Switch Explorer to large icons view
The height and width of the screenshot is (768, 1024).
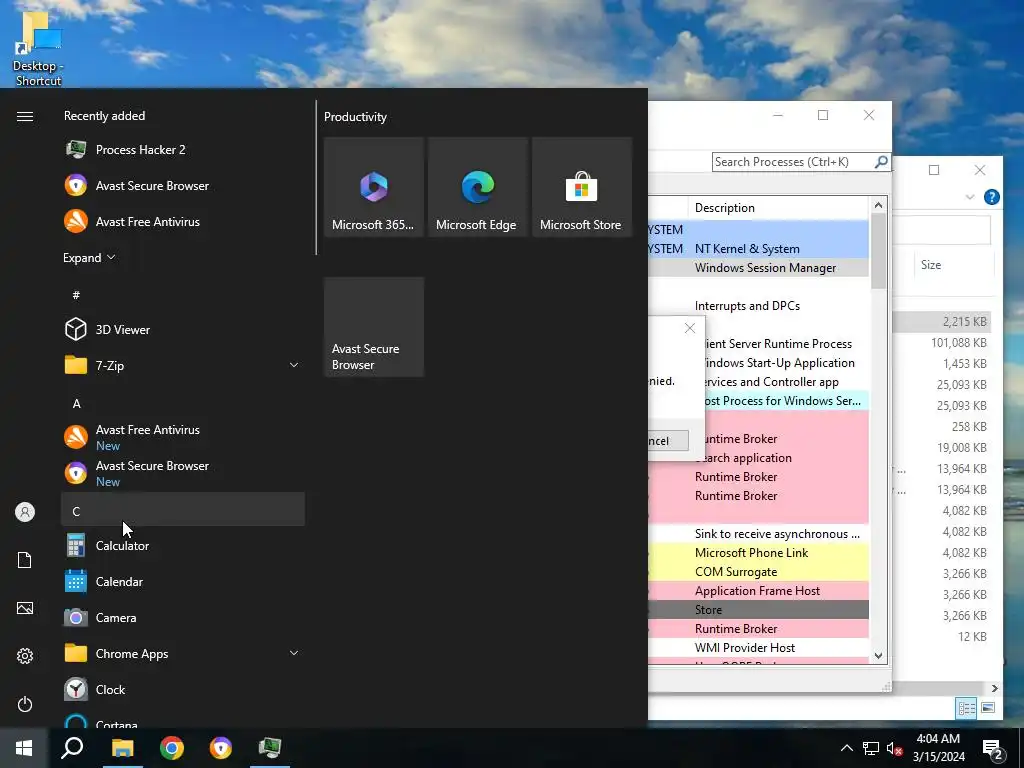(988, 708)
